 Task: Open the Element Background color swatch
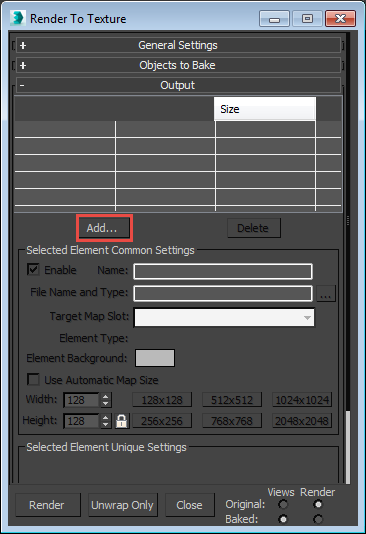point(155,358)
